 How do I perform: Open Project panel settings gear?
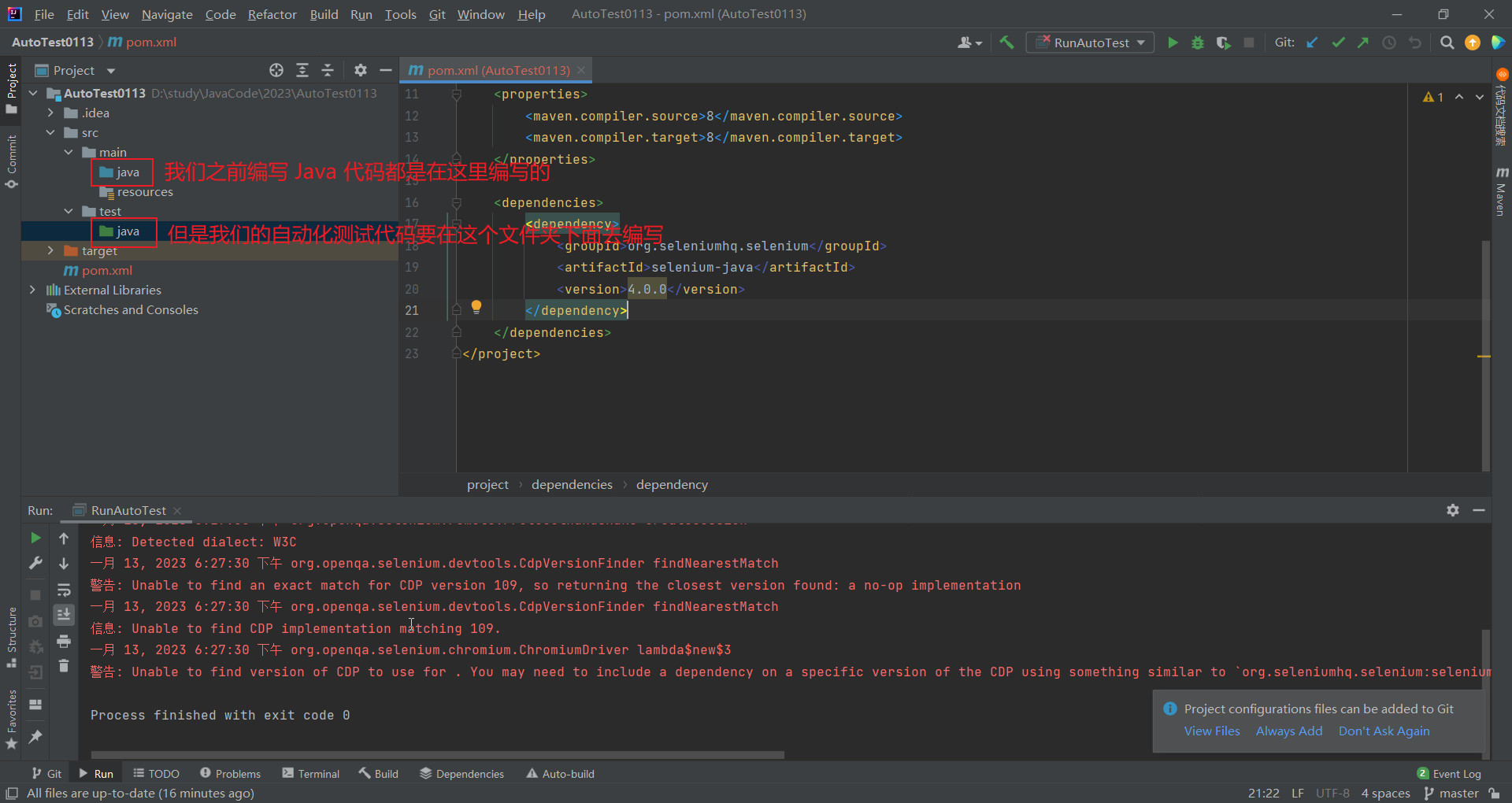(361, 70)
